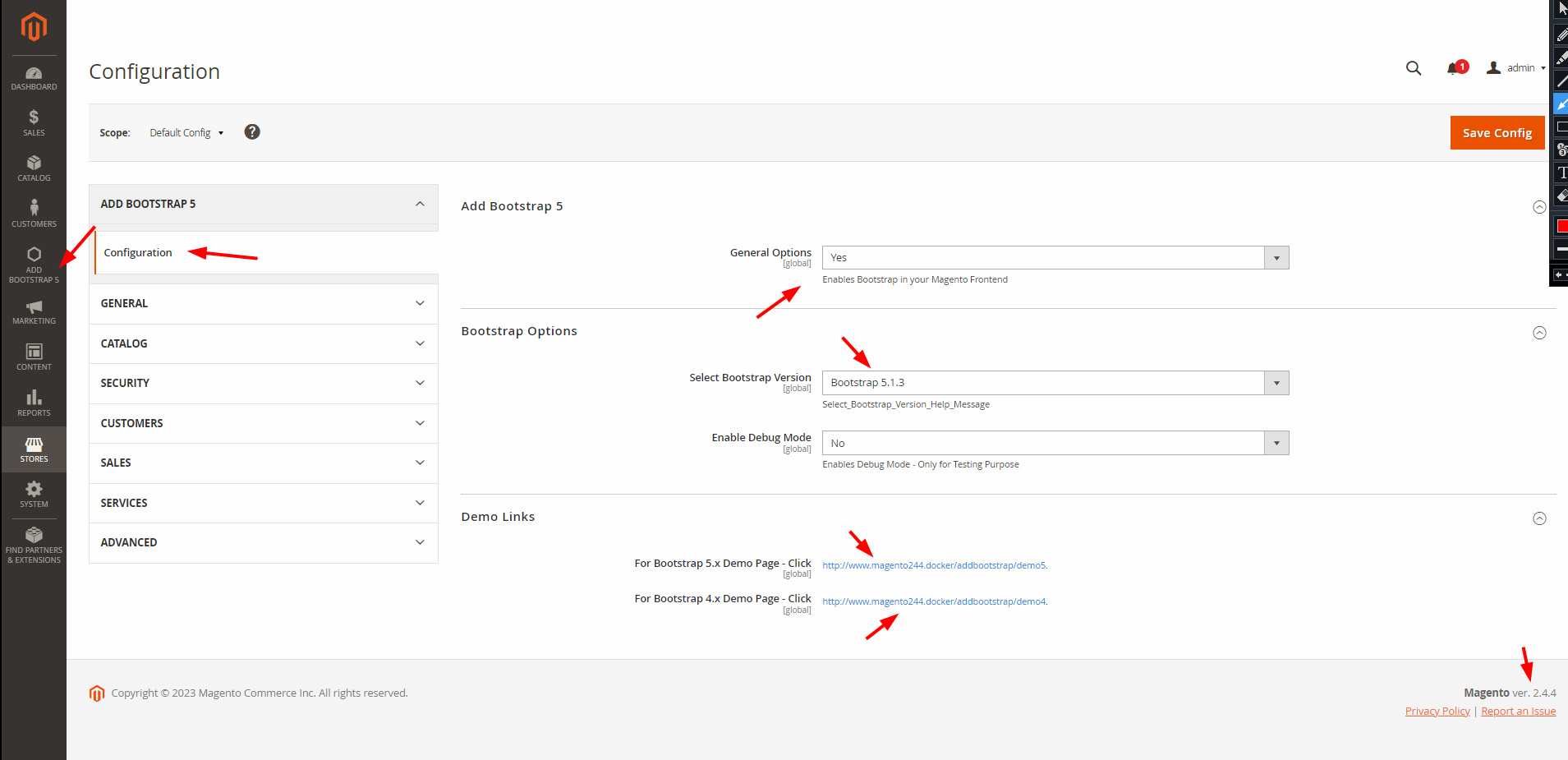
Task: Open Find Partners & Extensions
Action: [34, 545]
